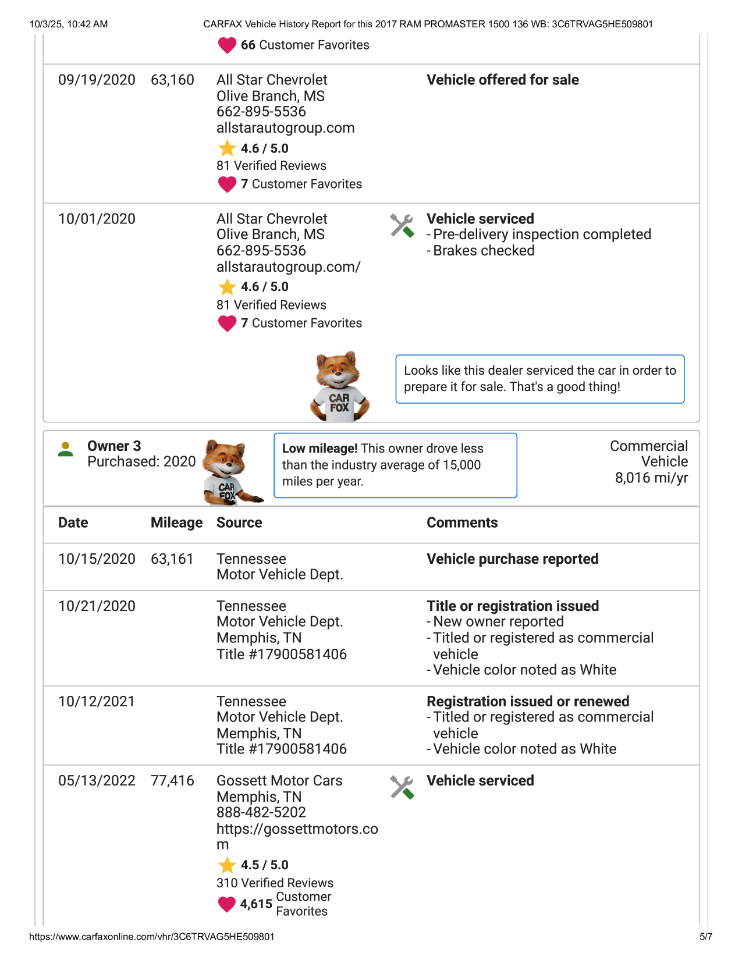Click the Gossett Motor Cars phone number 888-482-5202
This screenshot has height=960, width=742.
(x=261, y=813)
